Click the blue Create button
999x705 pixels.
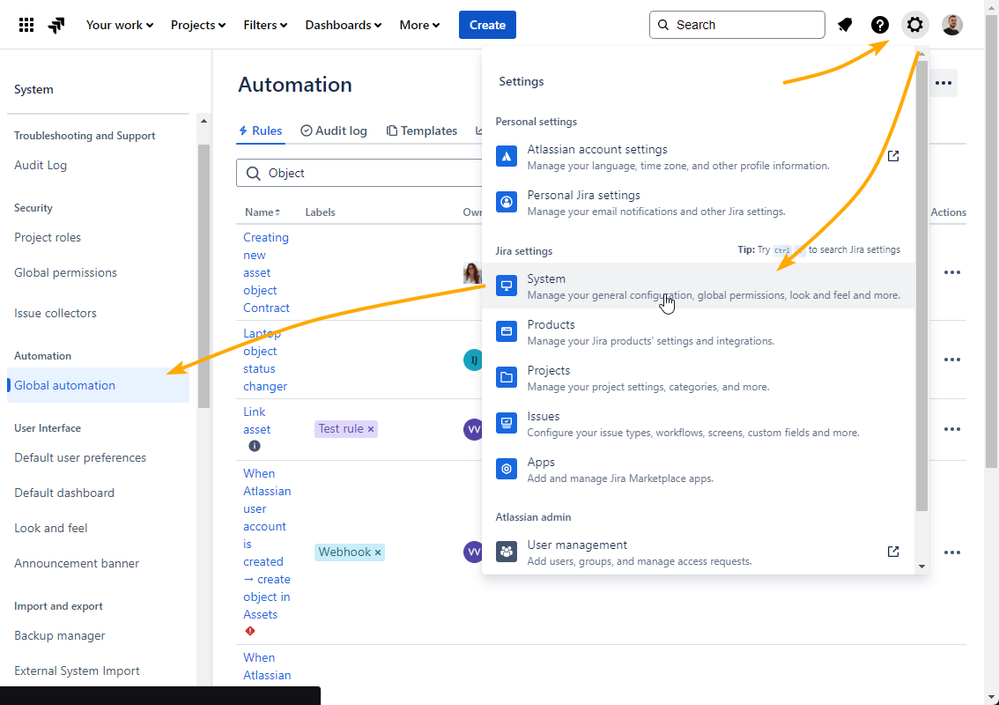click(x=487, y=25)
